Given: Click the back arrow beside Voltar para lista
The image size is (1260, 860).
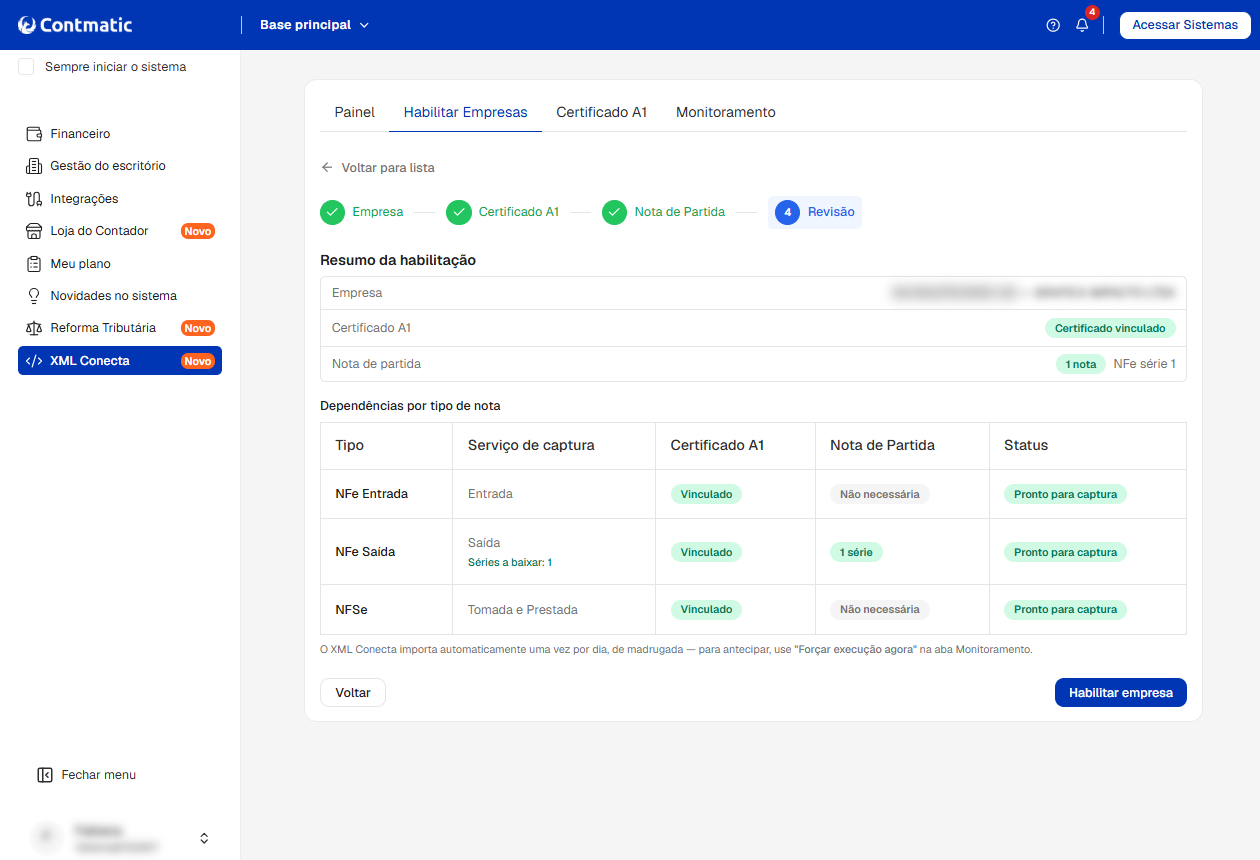Looking at the screenshot, I should pyautogui.click(x=327, y=168).
